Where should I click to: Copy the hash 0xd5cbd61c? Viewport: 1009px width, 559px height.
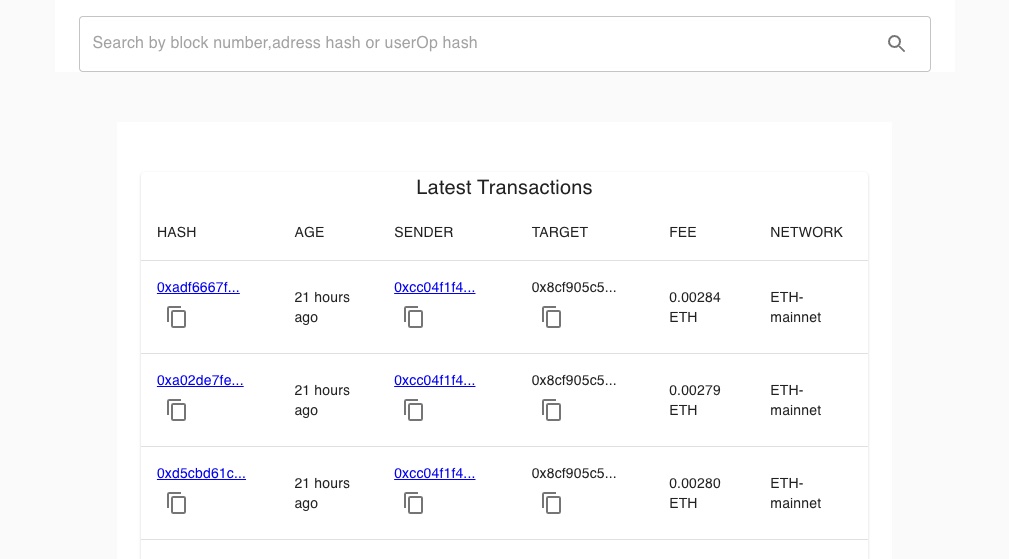click(177, 504)
